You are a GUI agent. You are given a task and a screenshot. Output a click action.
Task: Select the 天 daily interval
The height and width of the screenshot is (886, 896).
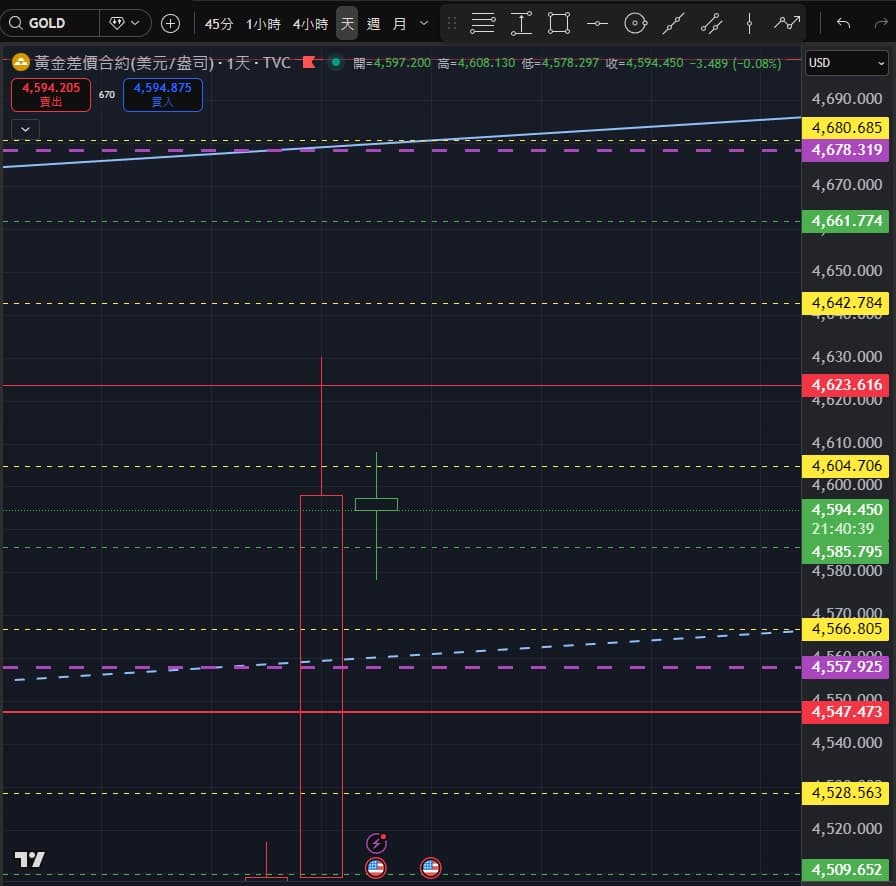(x=347, y=23)
